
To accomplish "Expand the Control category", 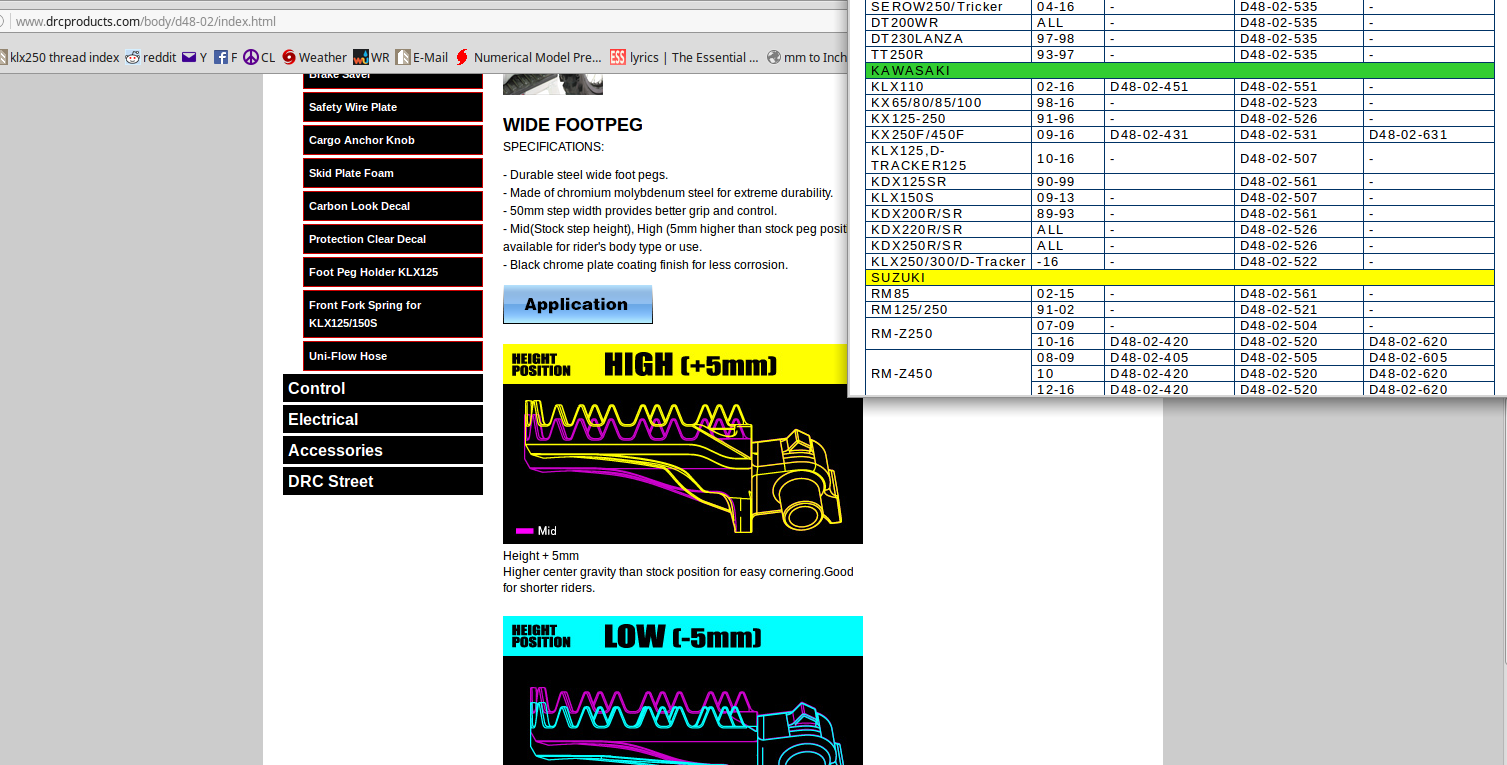I will (x=383, y=388).
